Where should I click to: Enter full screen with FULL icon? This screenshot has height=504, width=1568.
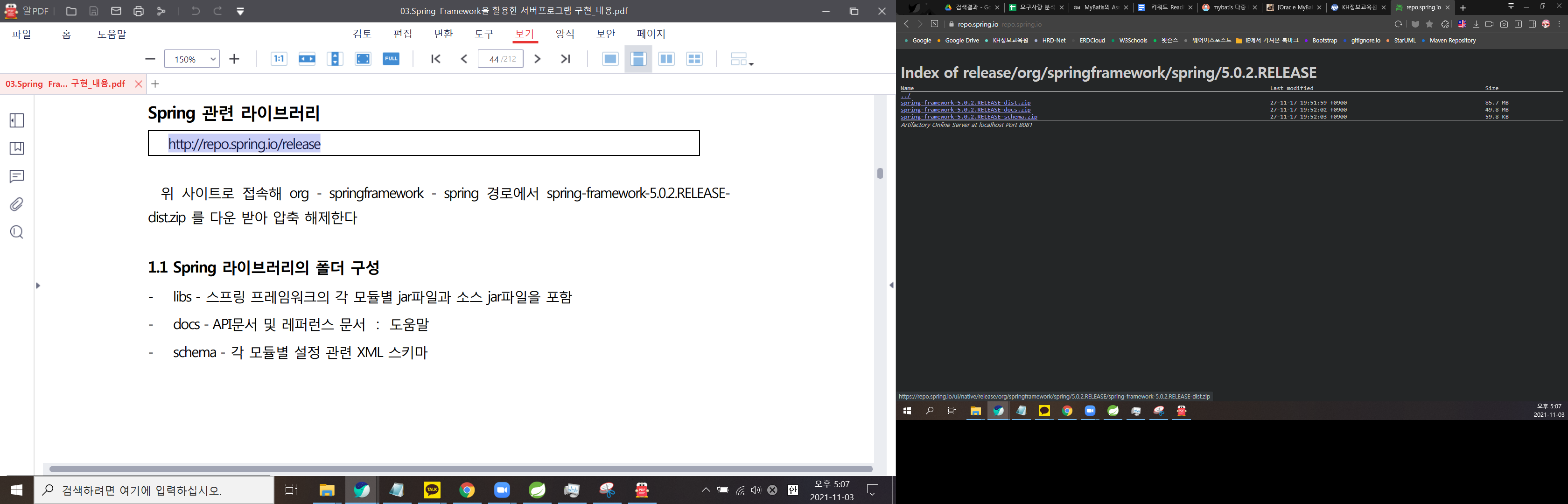pos(391,59)
